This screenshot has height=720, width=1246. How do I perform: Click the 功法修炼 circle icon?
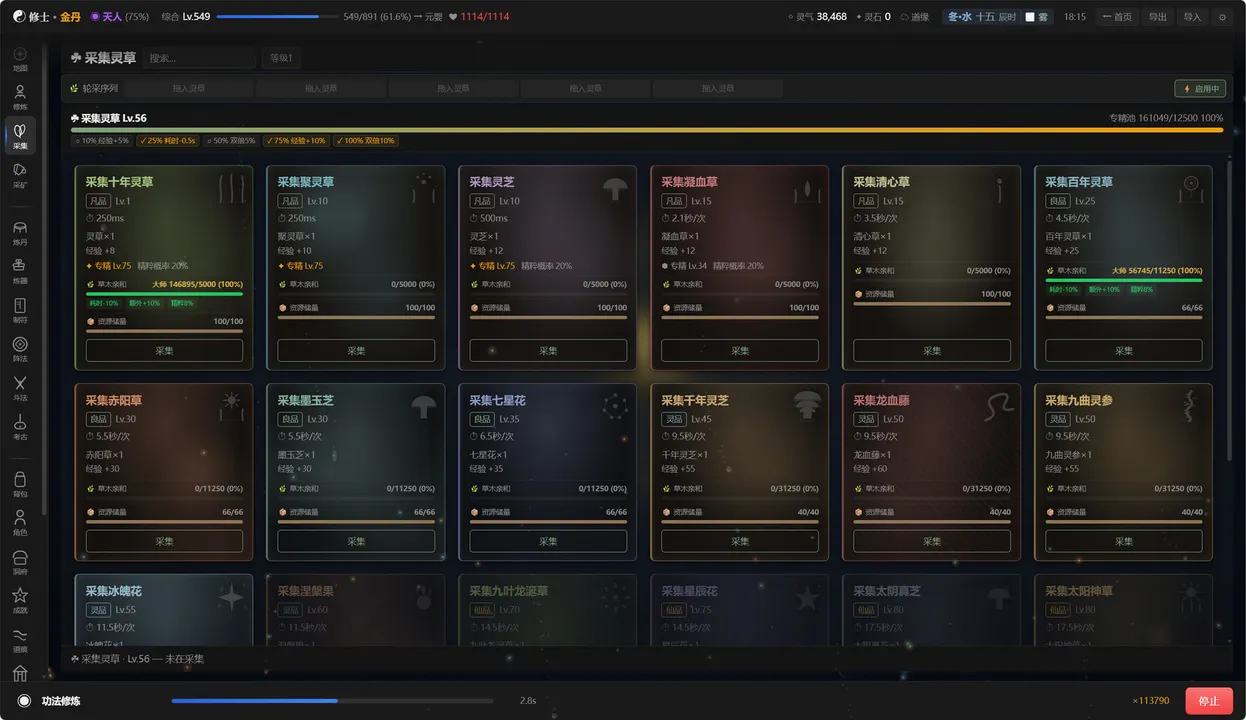tap(24, 701)
